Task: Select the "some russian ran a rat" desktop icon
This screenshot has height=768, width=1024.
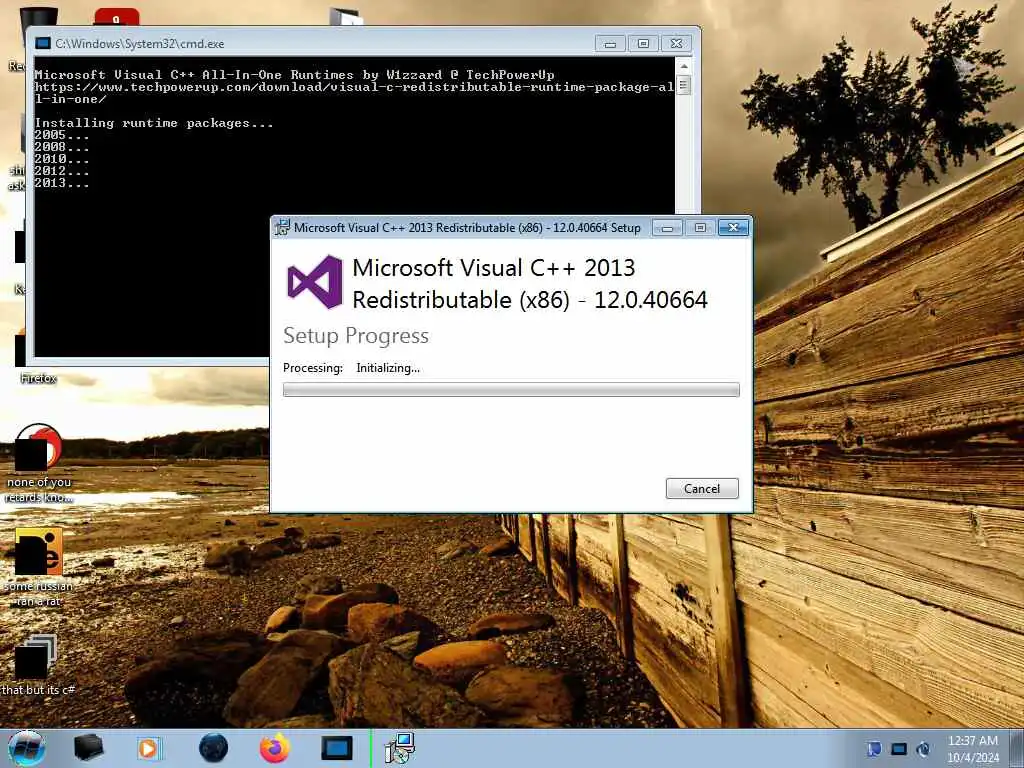Action: tap(39, 567)
